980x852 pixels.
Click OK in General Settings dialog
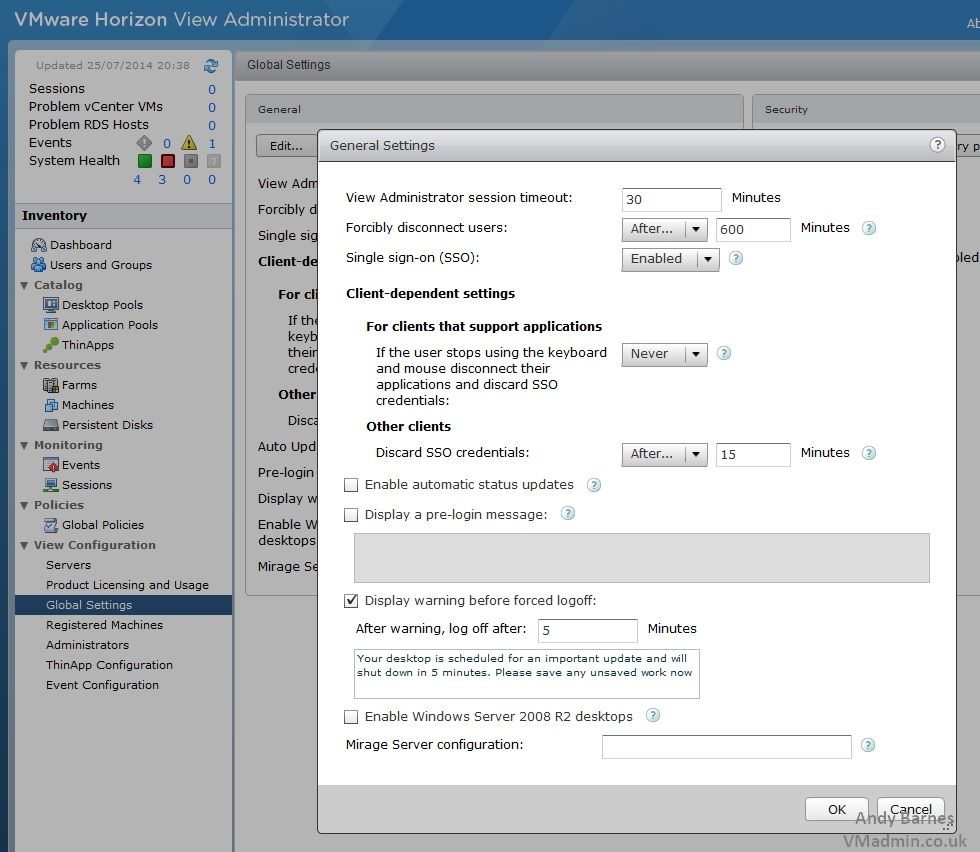pos(836,809)
